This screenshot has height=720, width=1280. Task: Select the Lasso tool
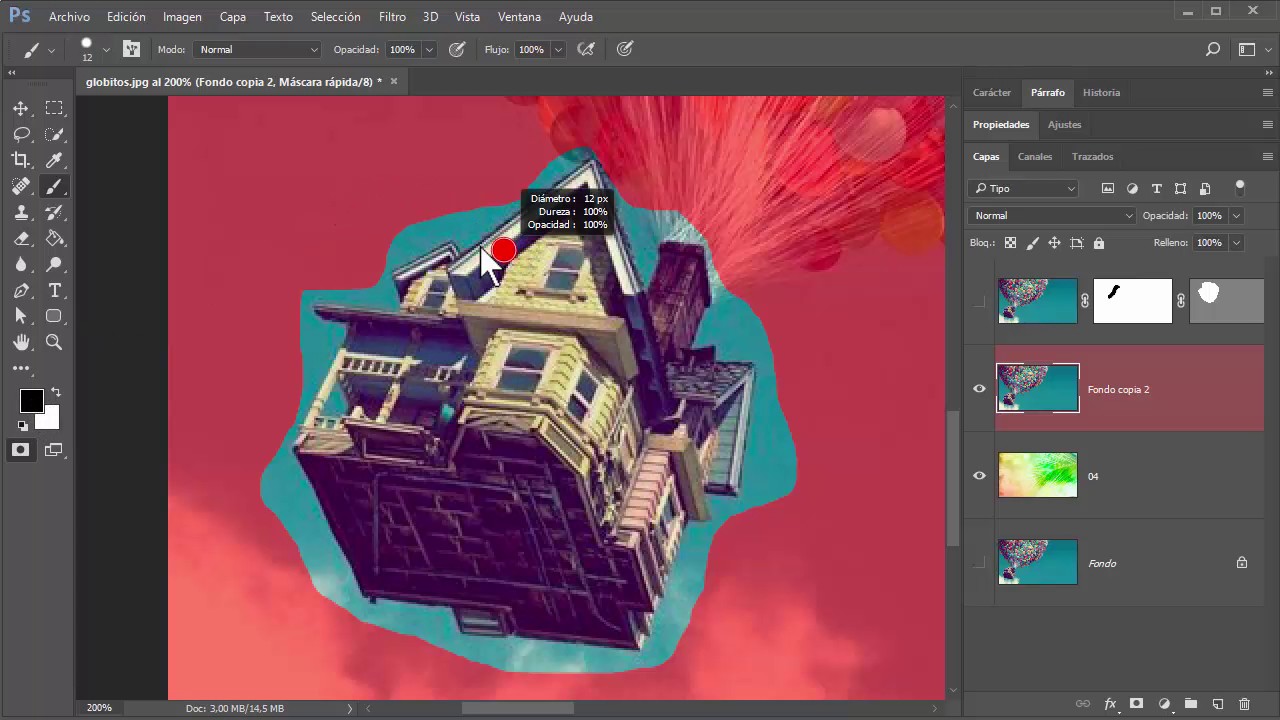[21, 134]
